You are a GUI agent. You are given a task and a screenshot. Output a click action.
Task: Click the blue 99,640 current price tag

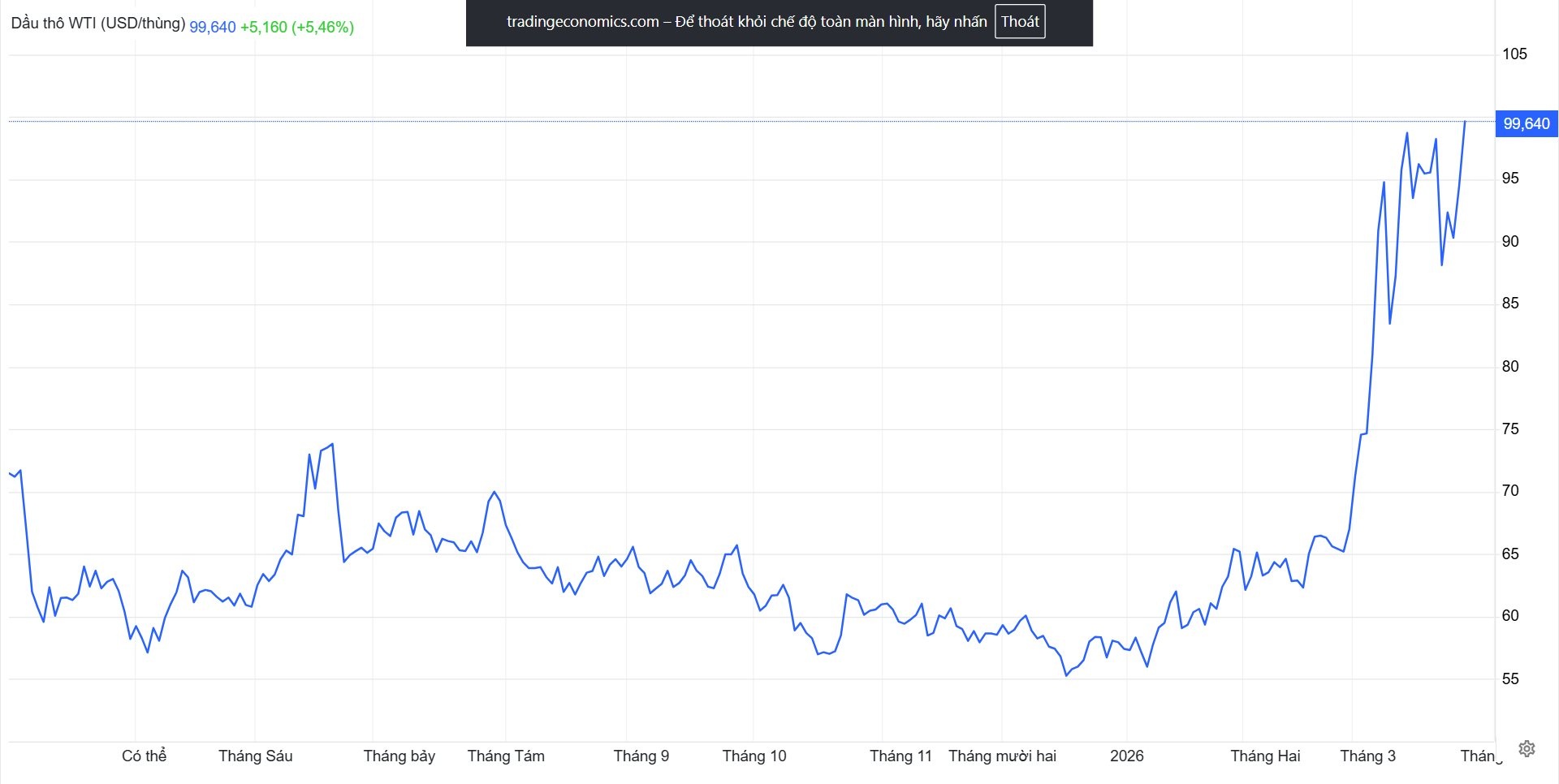(x=1526, y=124)
